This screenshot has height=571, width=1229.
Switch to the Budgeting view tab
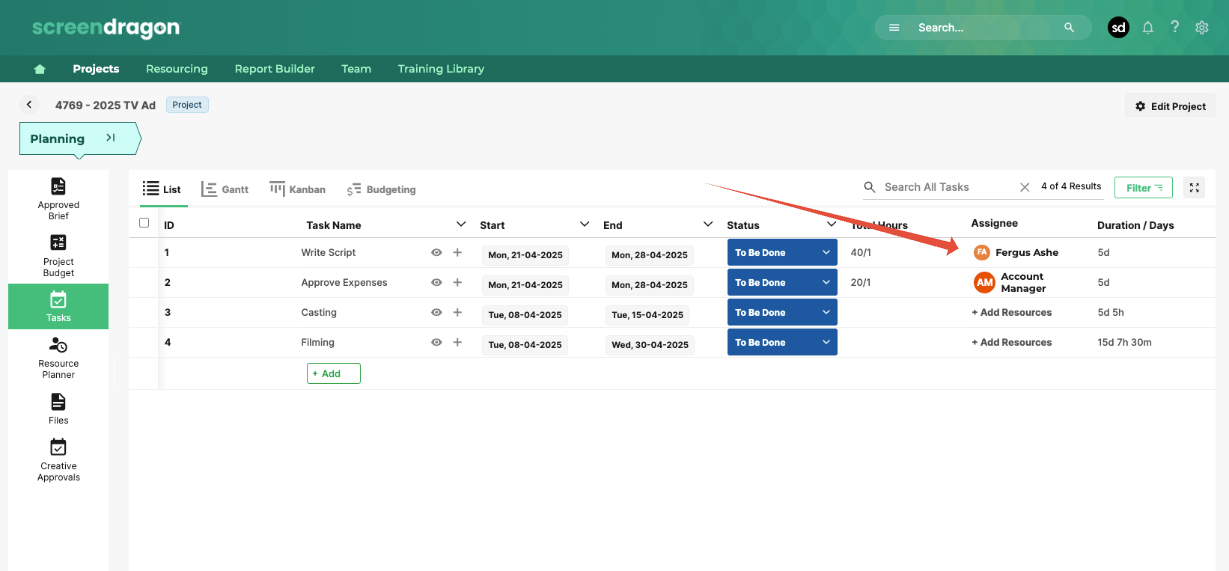point(381,189)
